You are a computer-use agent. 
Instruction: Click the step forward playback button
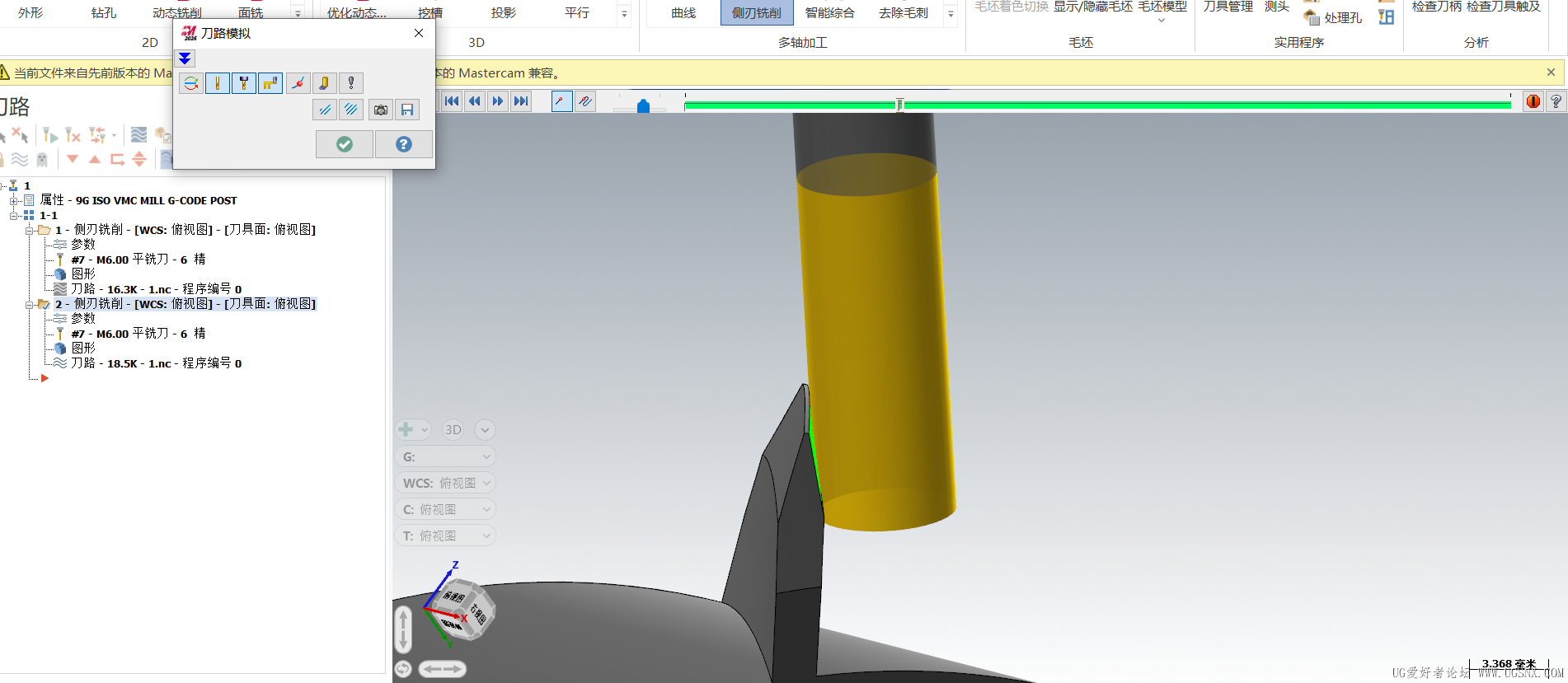click(x=498, y=101)
